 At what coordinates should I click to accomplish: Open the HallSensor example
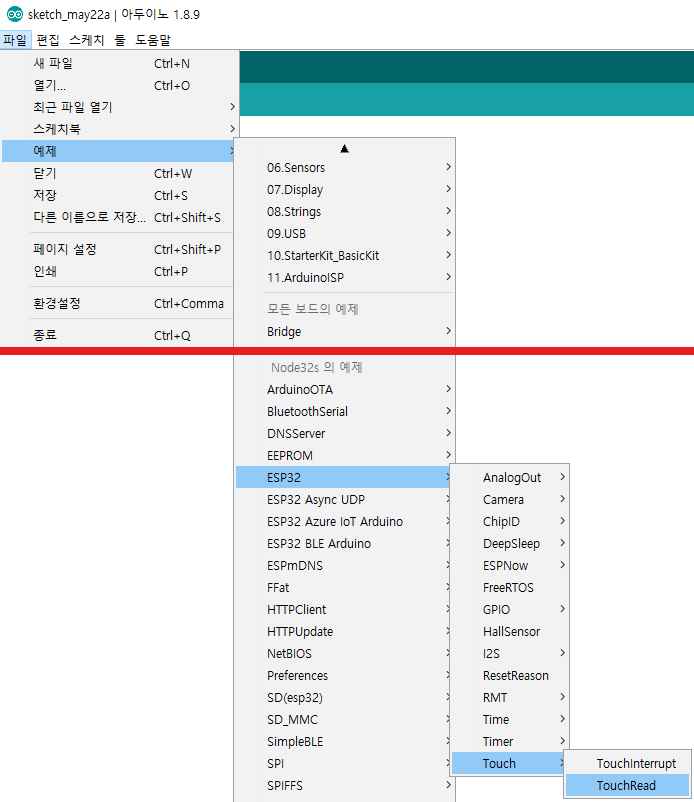pyautogui.click(x=509, y=632)
